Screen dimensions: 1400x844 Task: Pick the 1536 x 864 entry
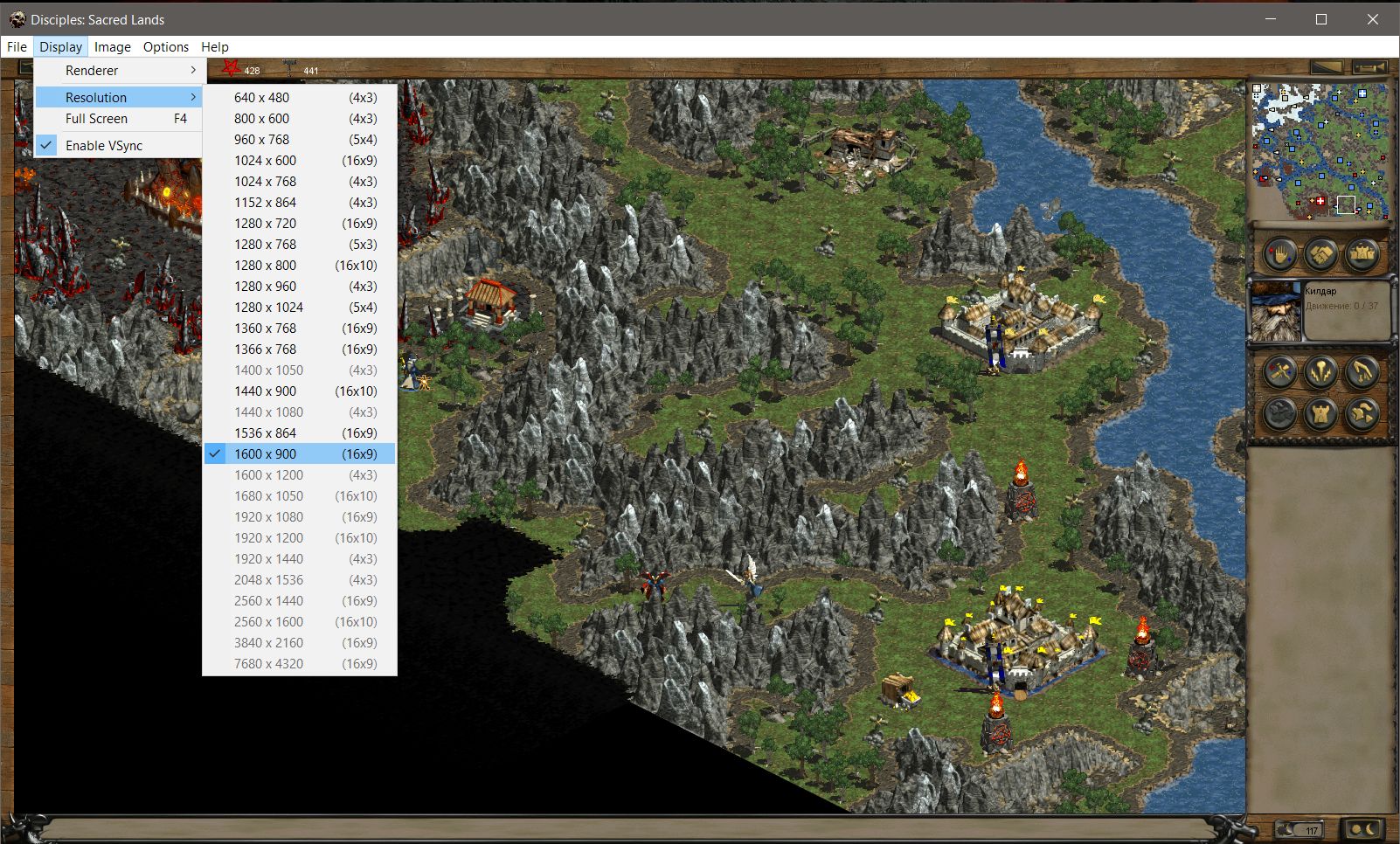[300, 433]
